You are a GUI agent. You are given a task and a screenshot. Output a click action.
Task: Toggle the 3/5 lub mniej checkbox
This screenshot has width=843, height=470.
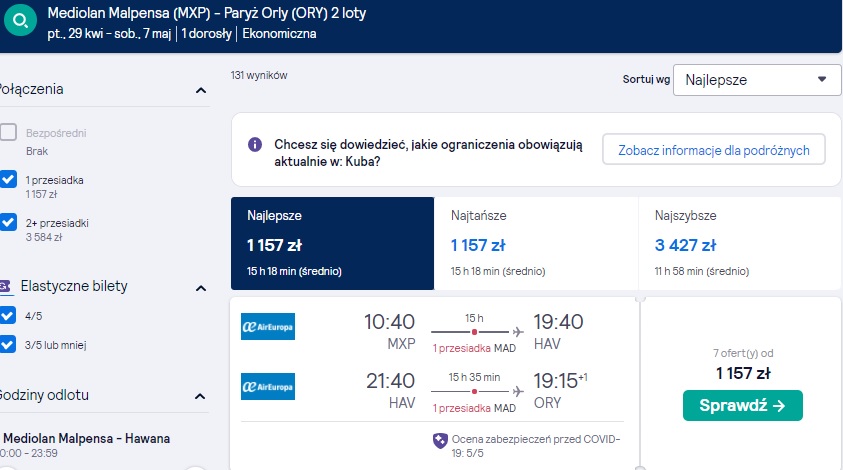pos(8,344)
